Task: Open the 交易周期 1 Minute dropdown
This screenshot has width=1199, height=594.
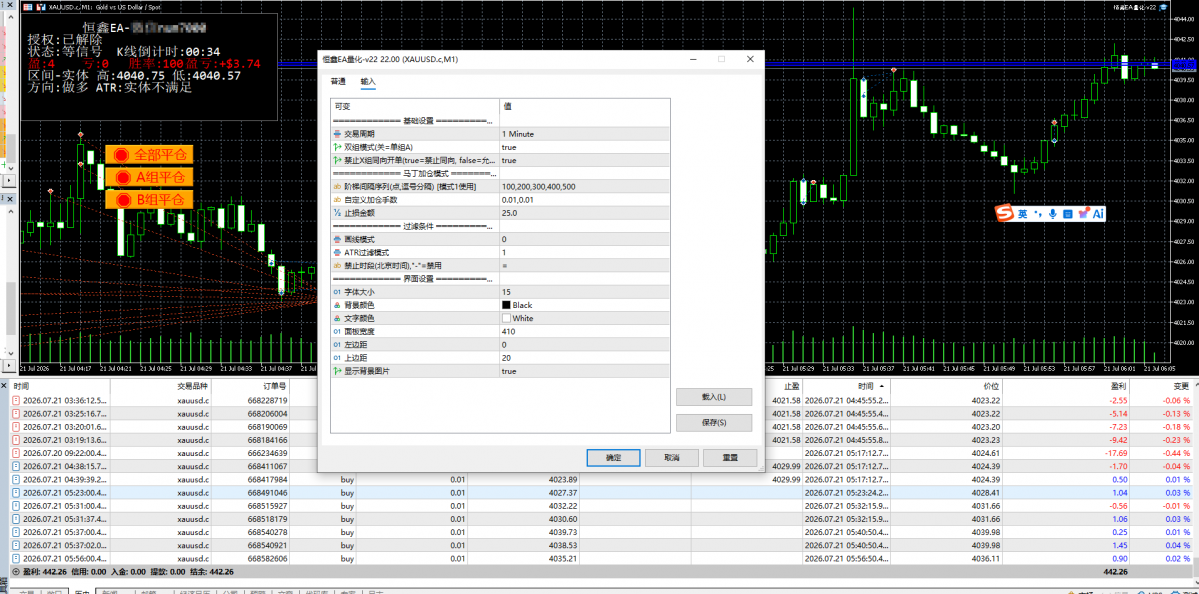Action: pos(585,133)
